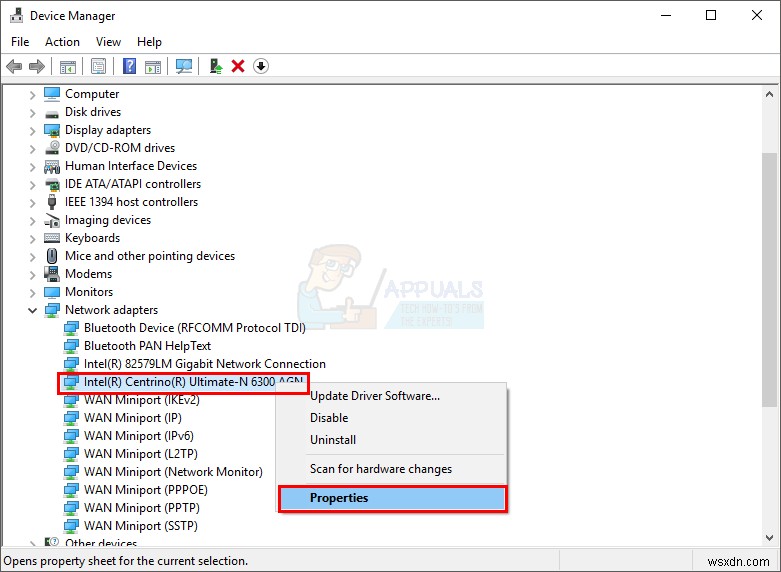Select WAN Miniport (Network Monitor)
This screenshot has height=572, width=781.
[173, 471]
